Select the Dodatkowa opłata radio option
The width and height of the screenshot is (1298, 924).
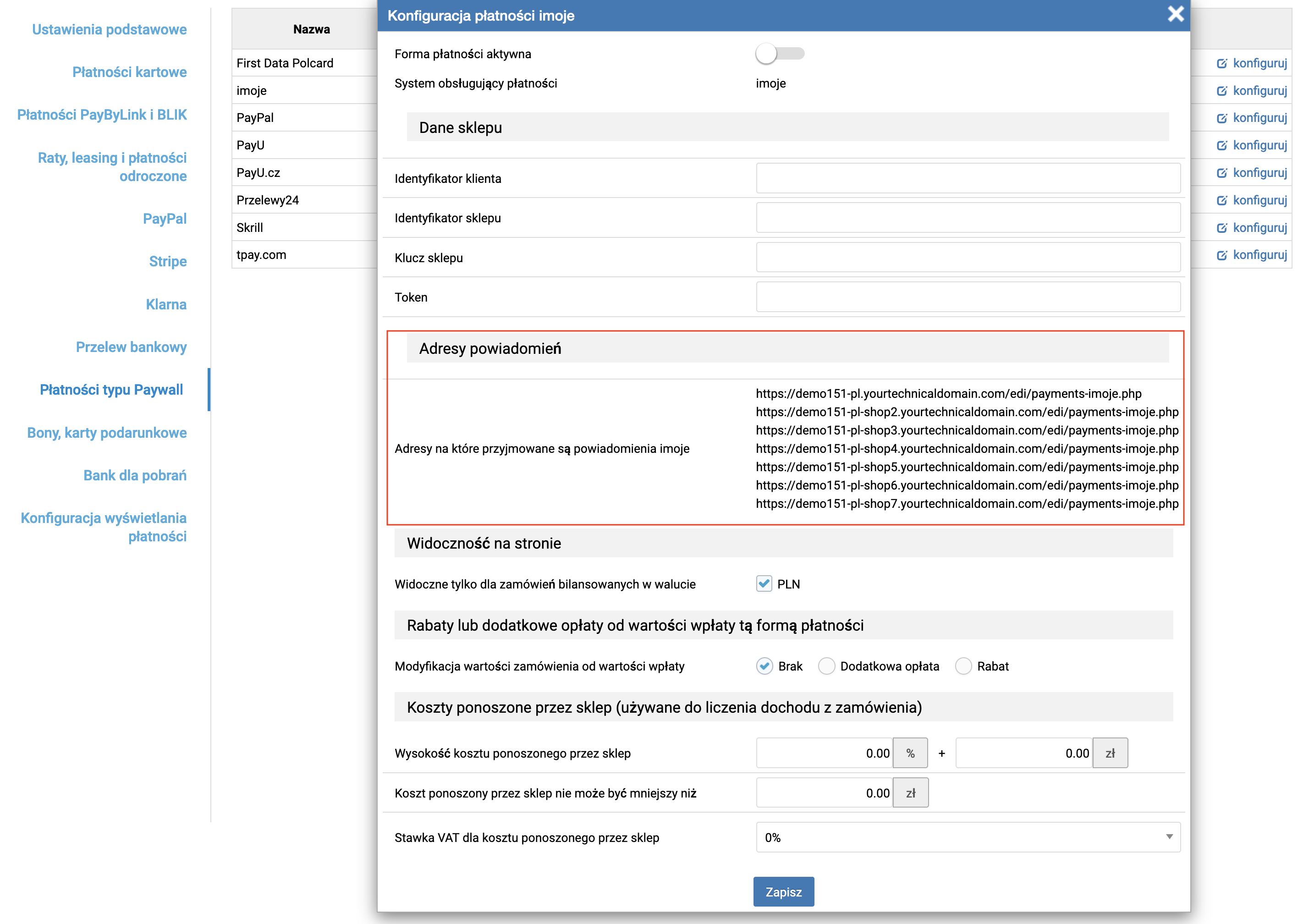[826, 665]
